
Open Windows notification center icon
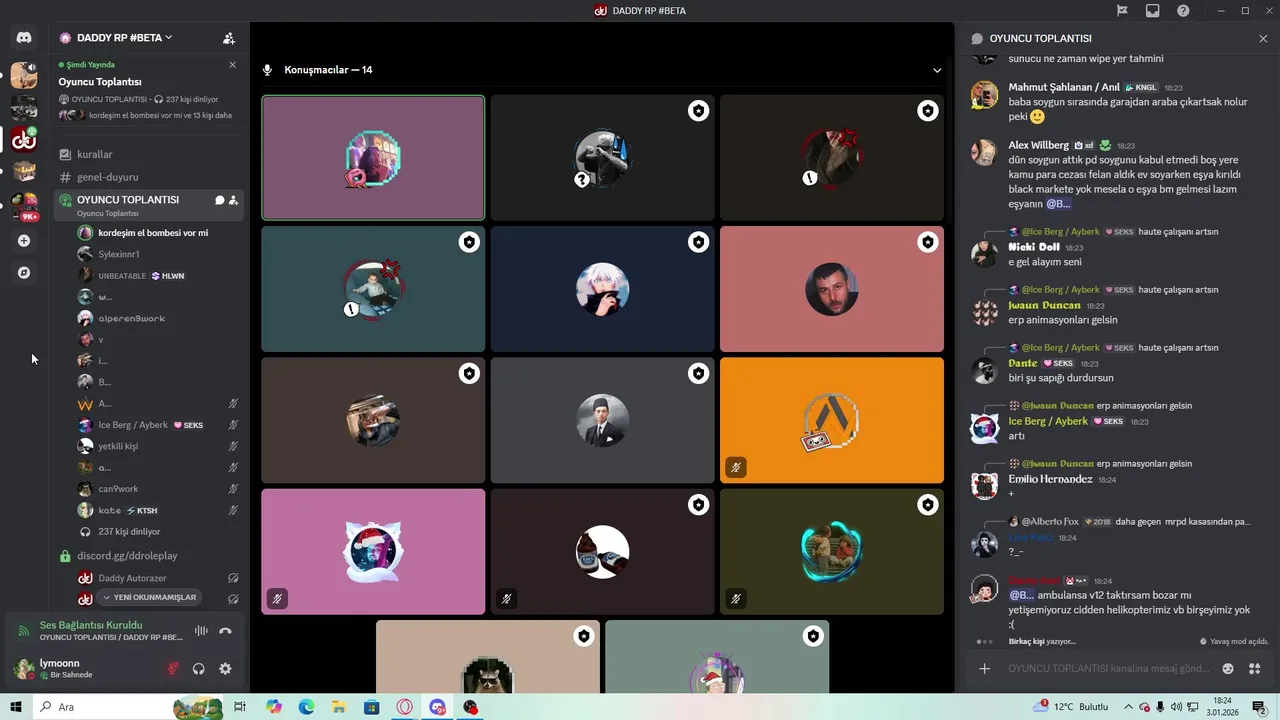[x=1260, y=707]
